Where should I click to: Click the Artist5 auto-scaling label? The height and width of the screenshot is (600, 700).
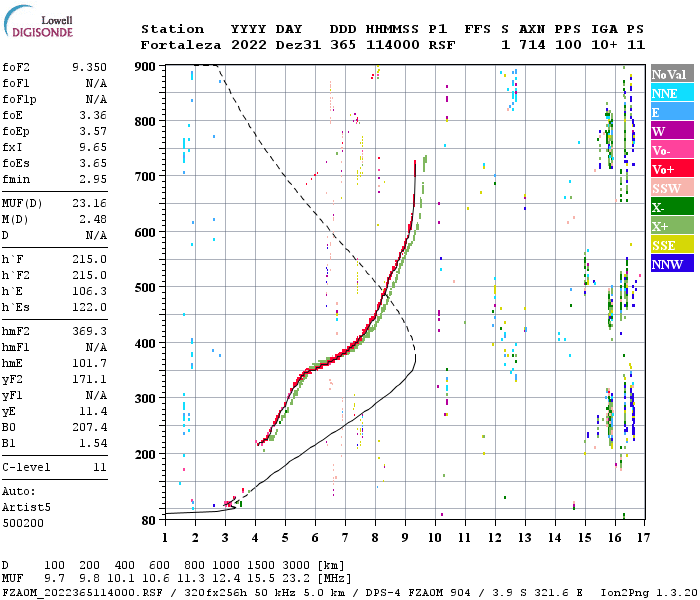coord(26,508)
